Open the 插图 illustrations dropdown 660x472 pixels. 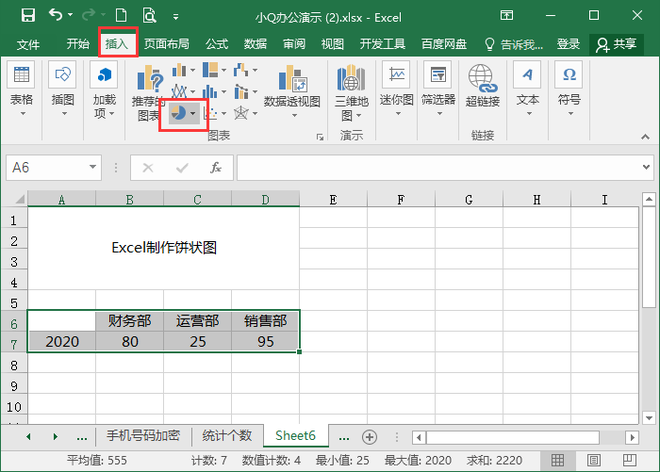63,90
